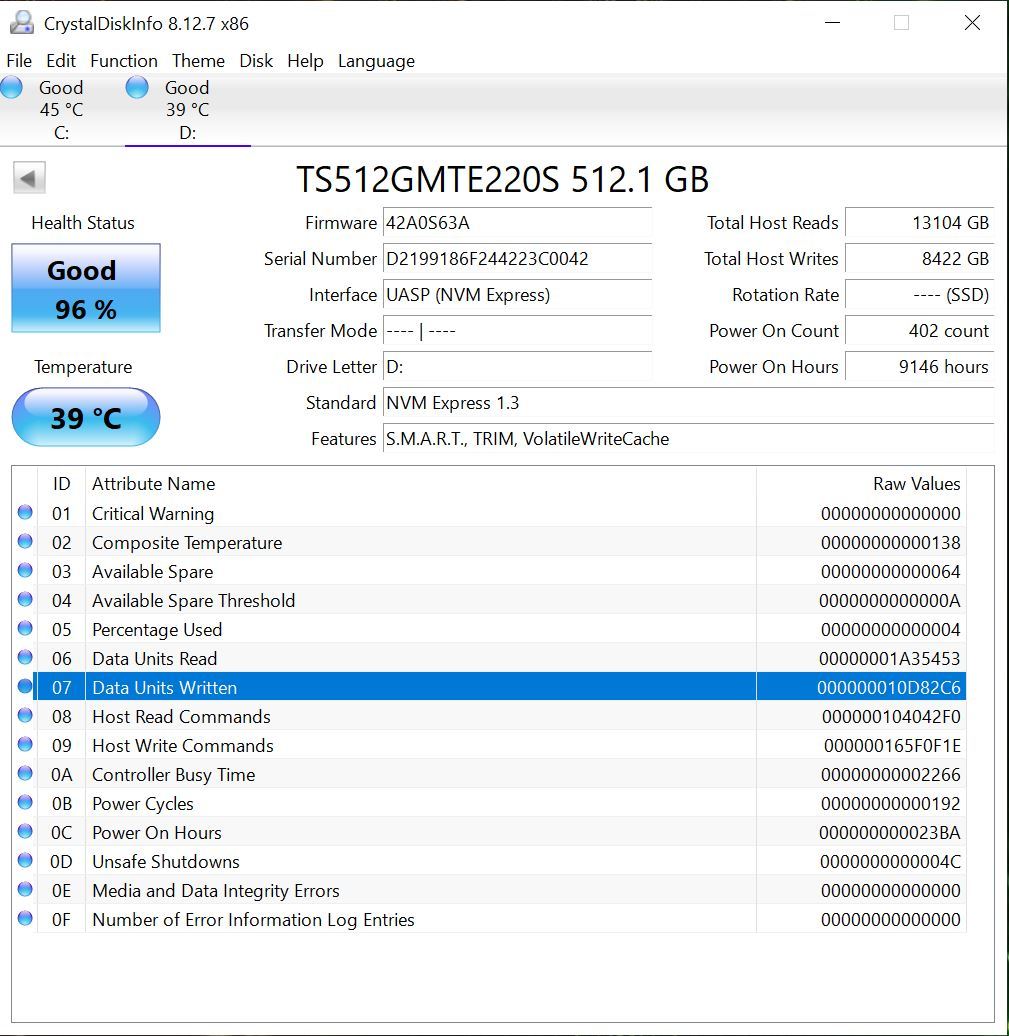Viewport: 1009px width, 1036px height.
Task: Click the Rotation Rate value field
Action: coord(920,295)
